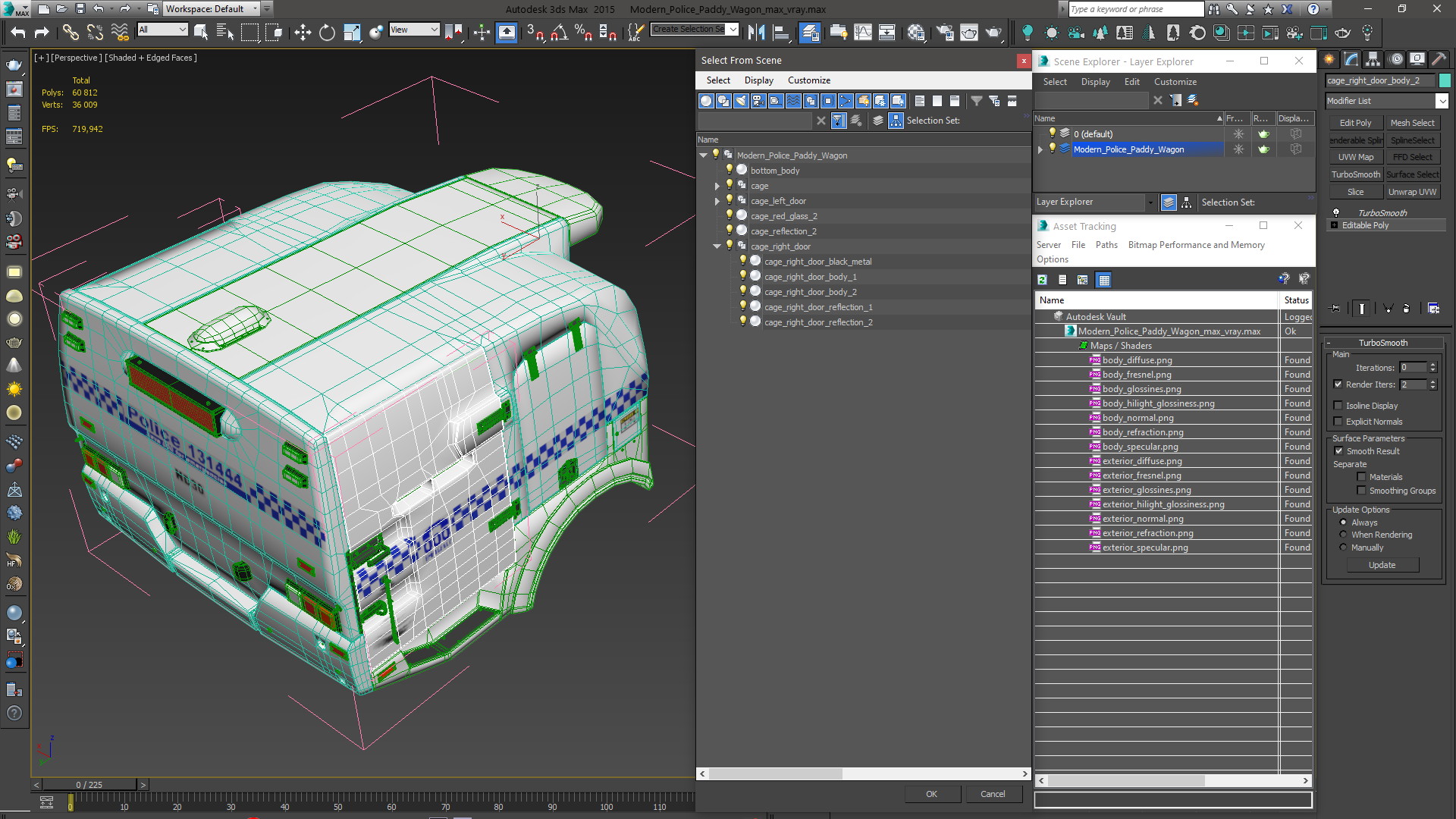This screenshot has height=819, width=1456.
Task: Open Help question mark icon
Action: coord(1313,9)
